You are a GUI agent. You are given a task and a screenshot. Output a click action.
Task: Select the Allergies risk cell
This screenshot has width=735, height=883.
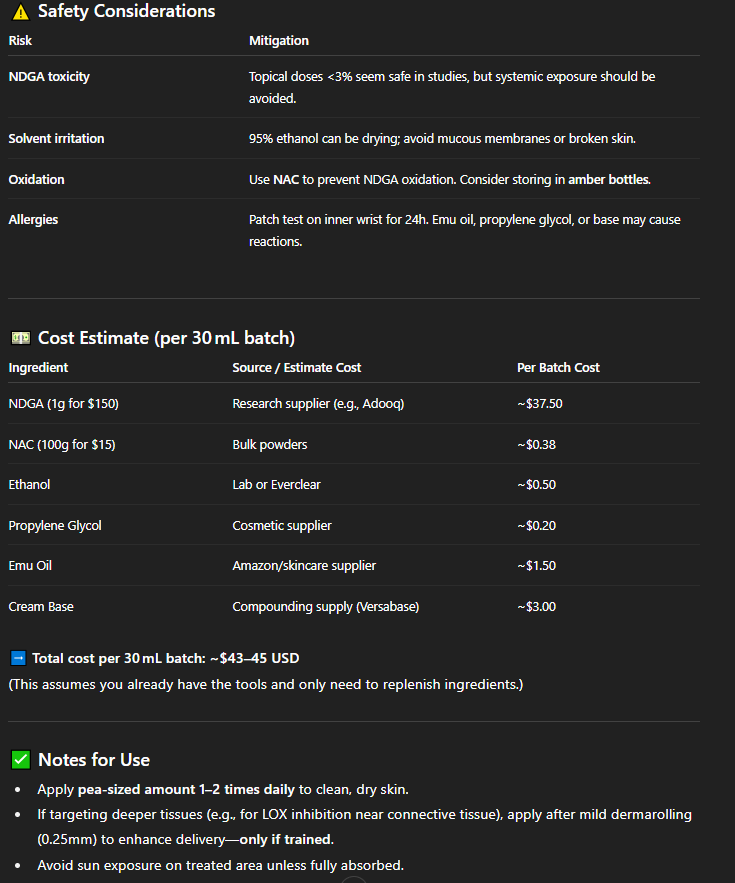(33, 220)
